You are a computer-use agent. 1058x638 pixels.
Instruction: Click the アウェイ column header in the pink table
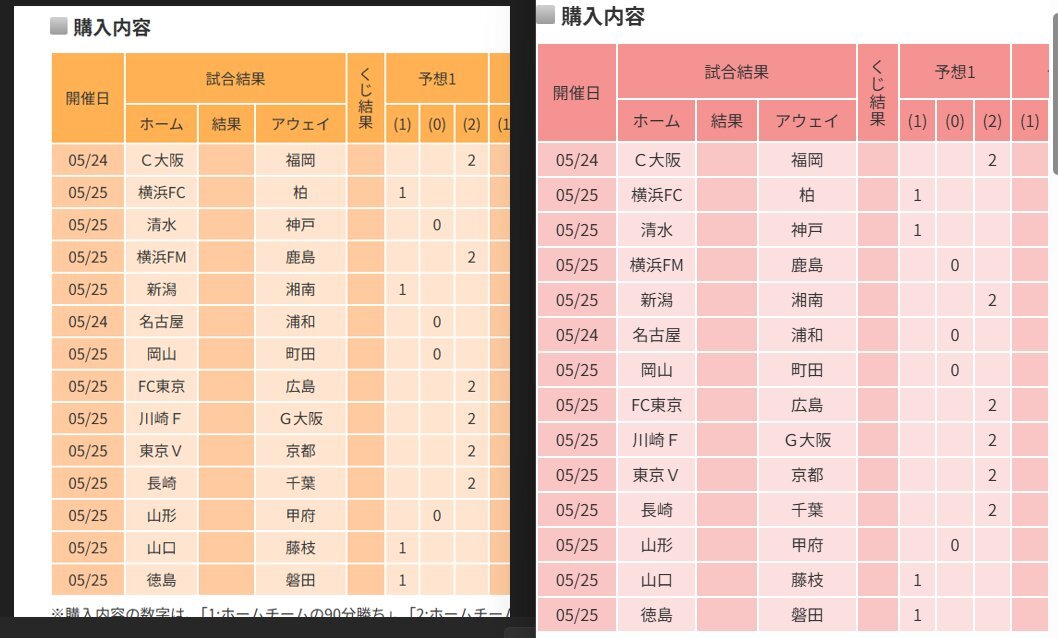point(807,121)
